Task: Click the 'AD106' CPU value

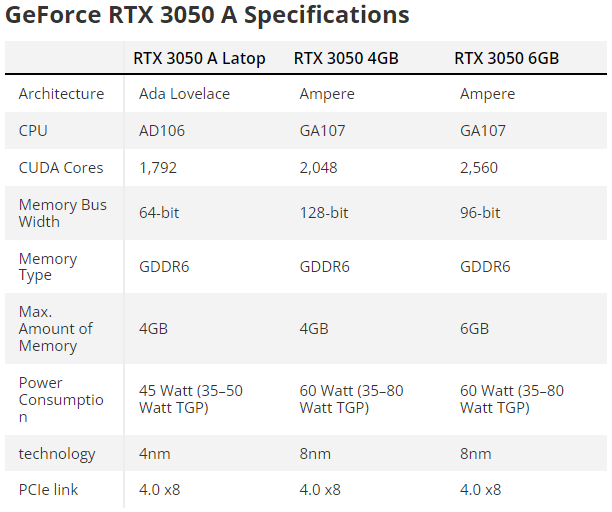Action: 162,131
